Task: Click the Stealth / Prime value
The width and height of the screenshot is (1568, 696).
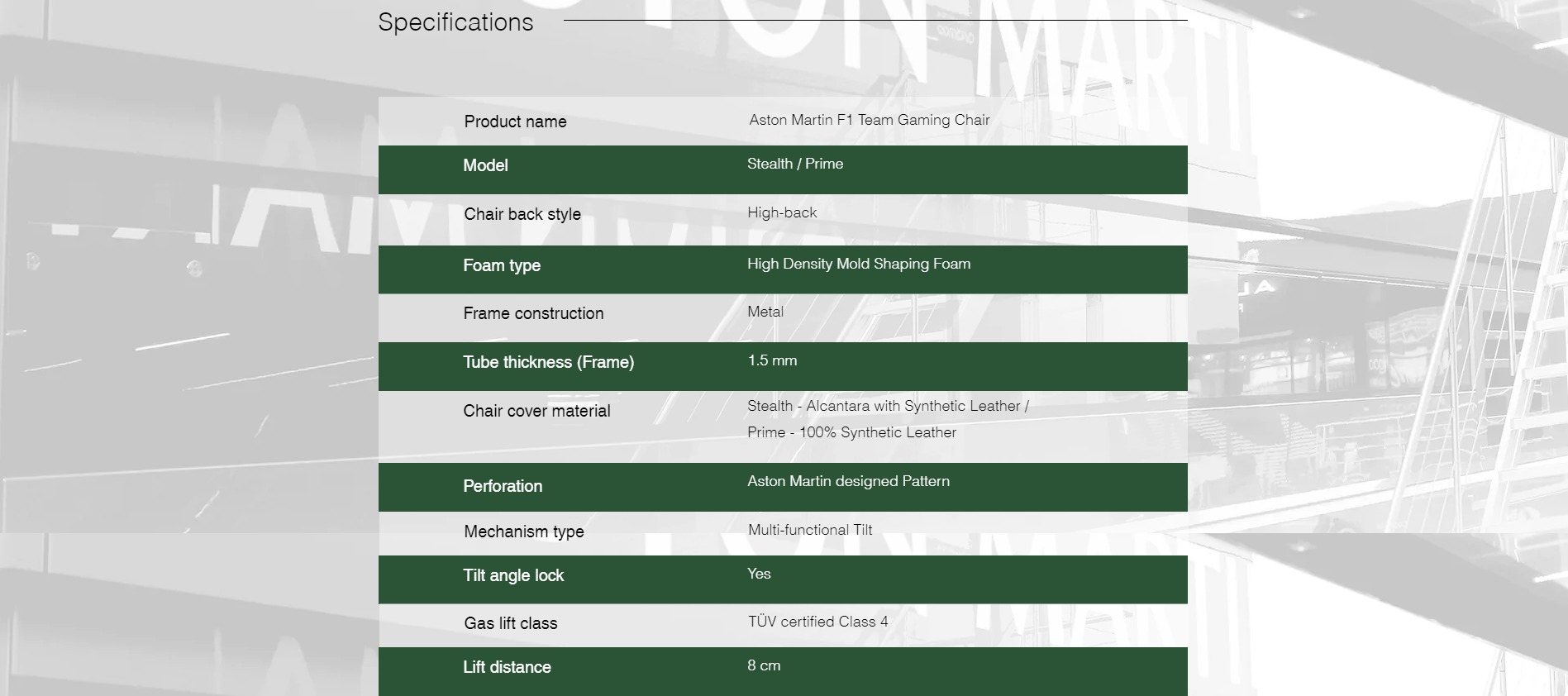Action: point(794,164)
